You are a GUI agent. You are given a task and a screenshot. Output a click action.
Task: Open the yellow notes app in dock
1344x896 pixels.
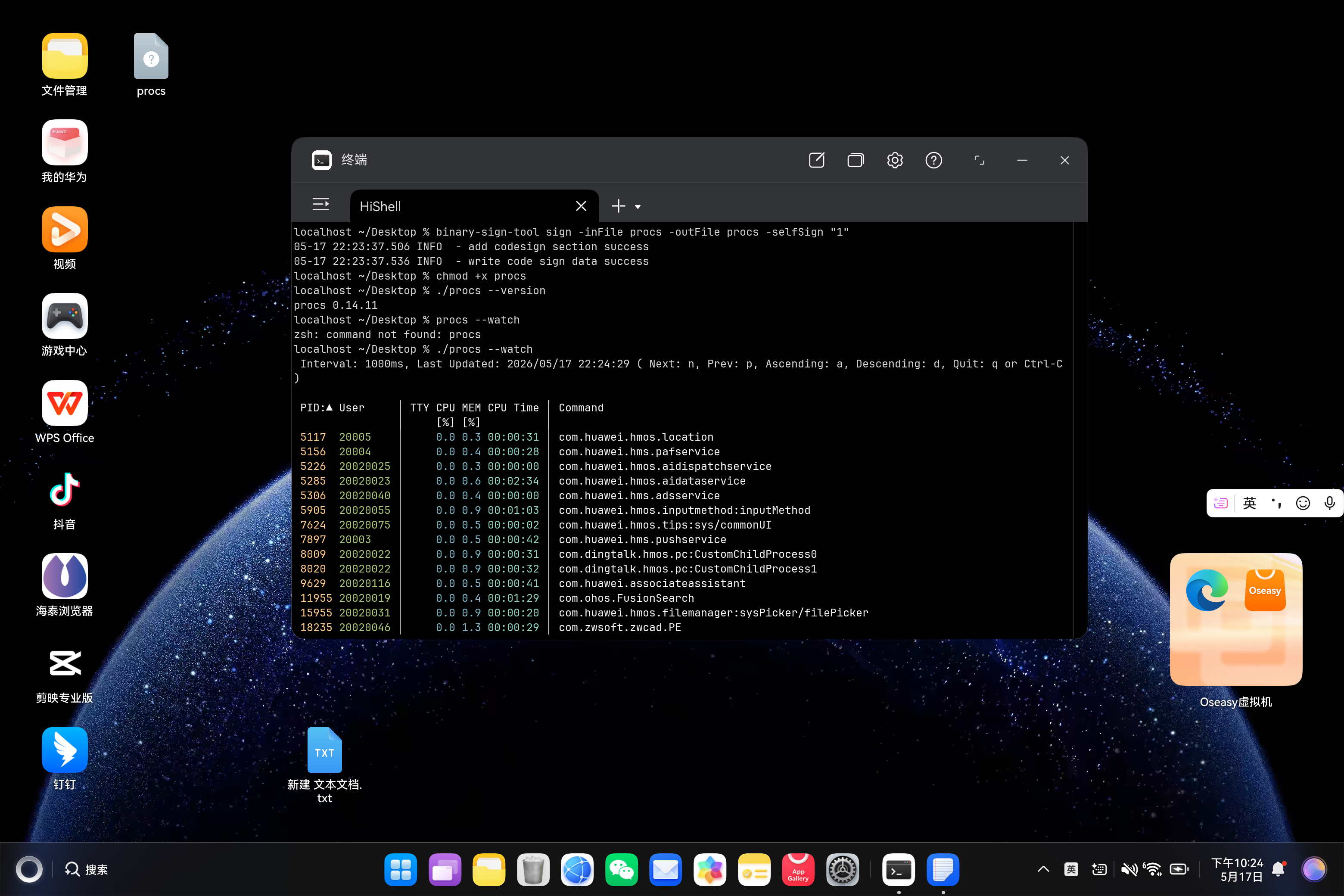(x=754, y=870)
